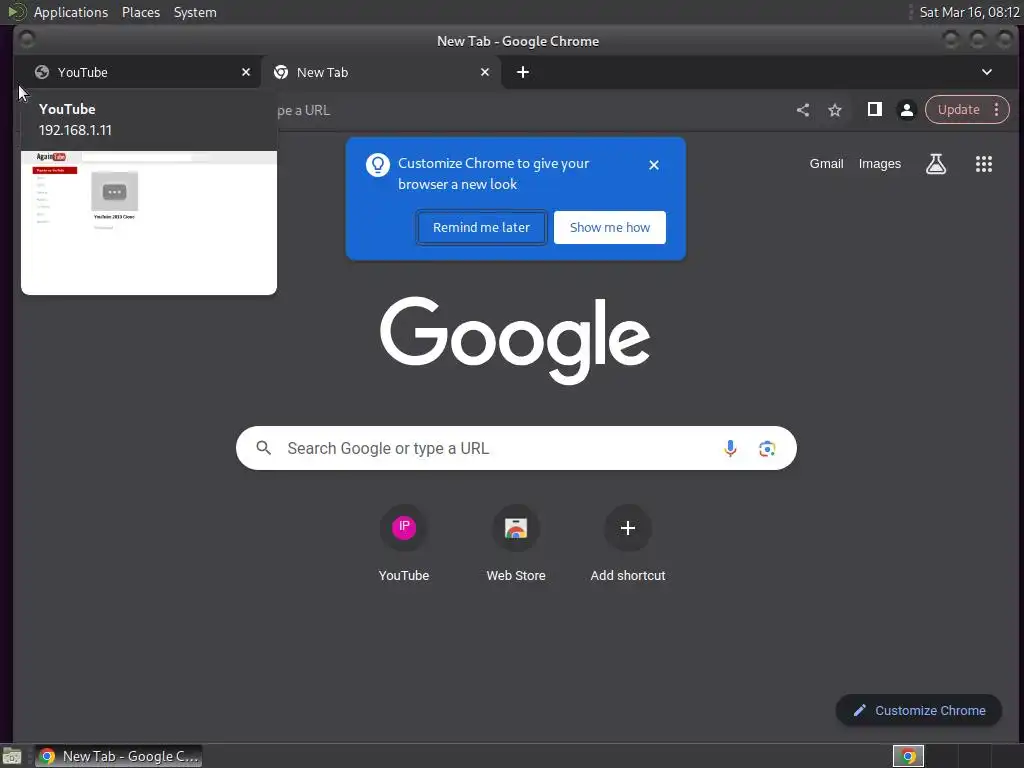Click the Customize Chrome button
This screenshot has height=768, width=1024.
[919, 711]
